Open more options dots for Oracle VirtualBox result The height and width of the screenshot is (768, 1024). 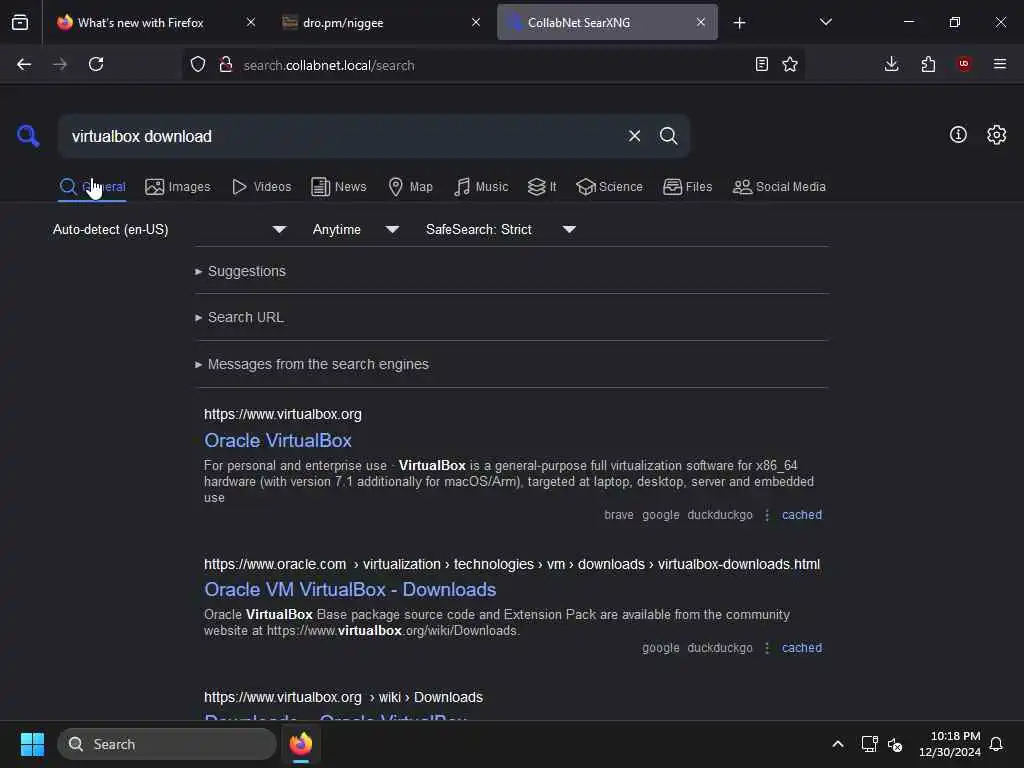pos(767,515)
